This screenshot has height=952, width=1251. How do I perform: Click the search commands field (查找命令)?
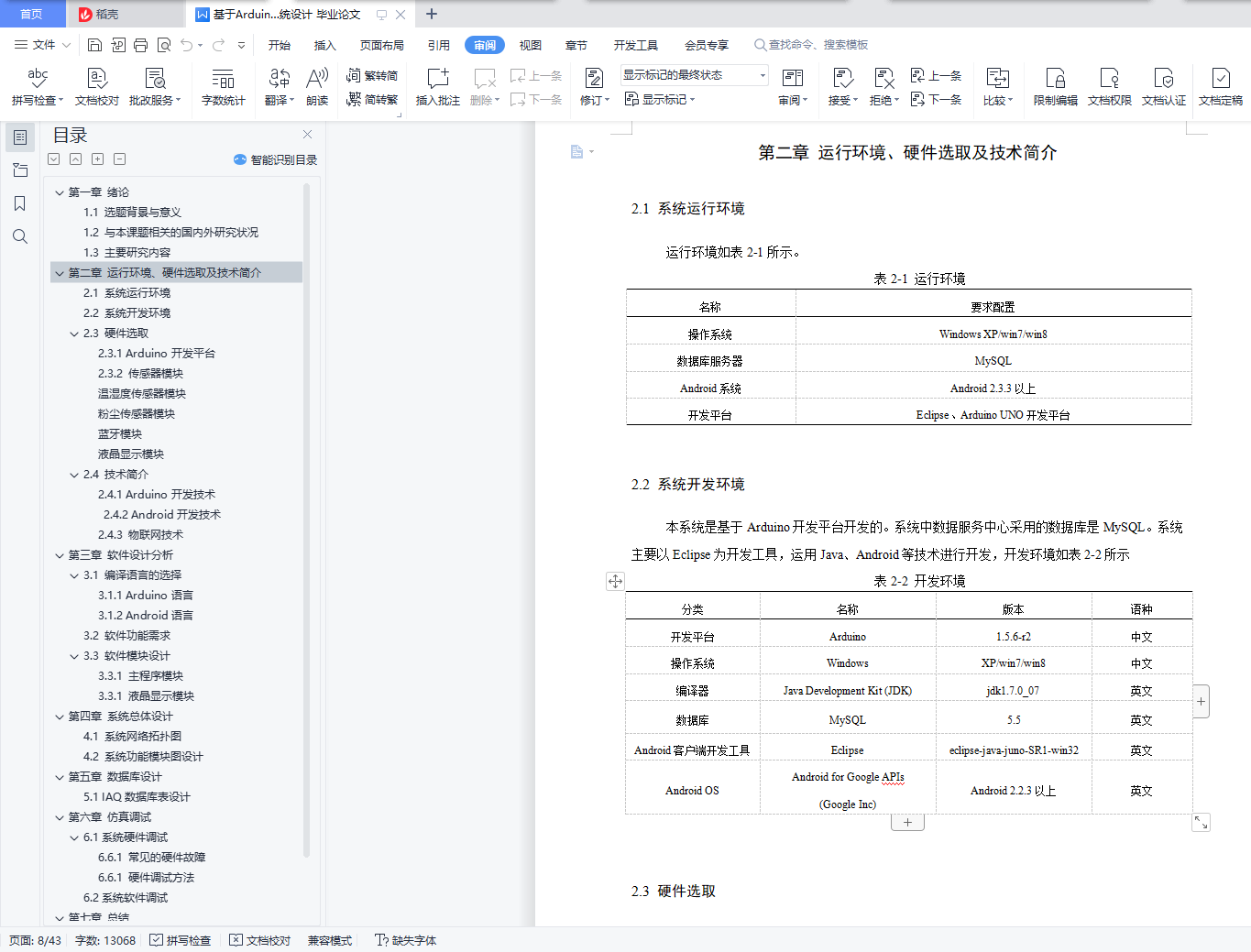click(811, 45)
